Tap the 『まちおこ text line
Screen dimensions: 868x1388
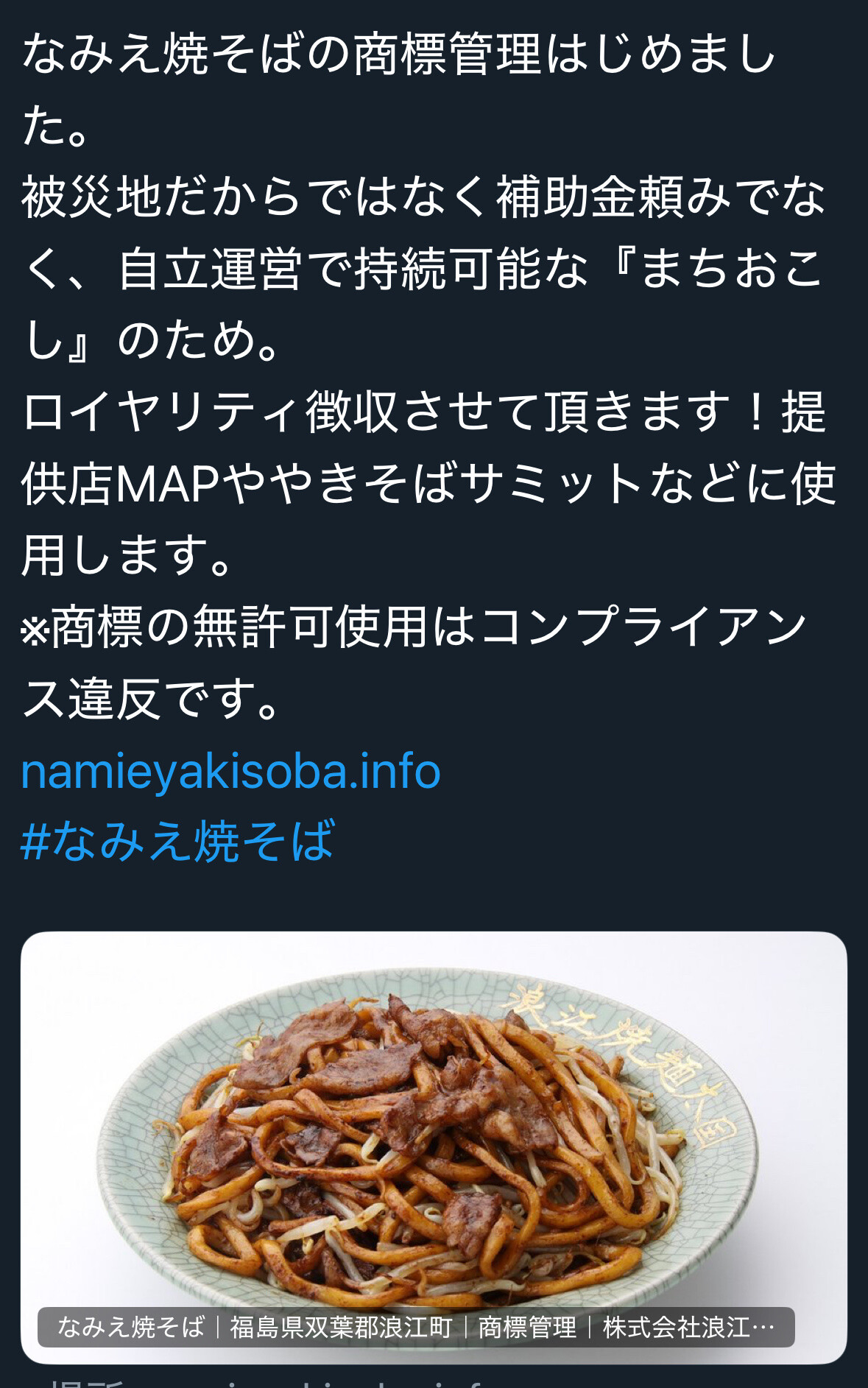click(x=423, y=269)
